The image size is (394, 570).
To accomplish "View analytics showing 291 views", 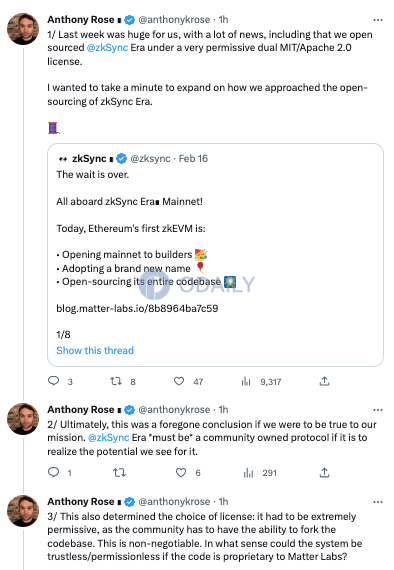I will point(249,473).
